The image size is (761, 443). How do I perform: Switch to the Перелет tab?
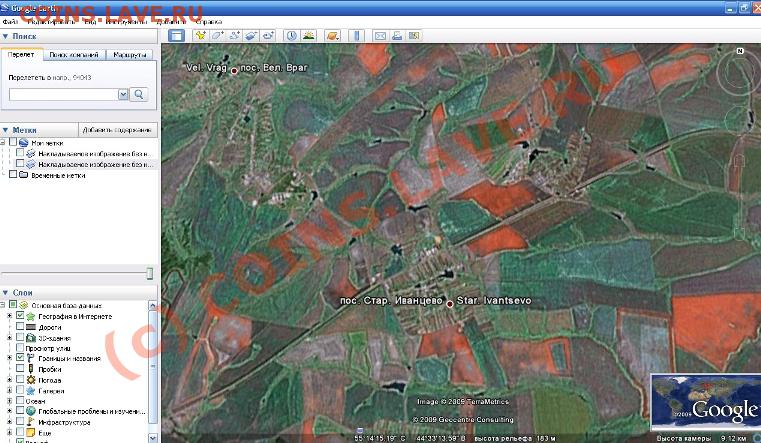coord(21,54)
